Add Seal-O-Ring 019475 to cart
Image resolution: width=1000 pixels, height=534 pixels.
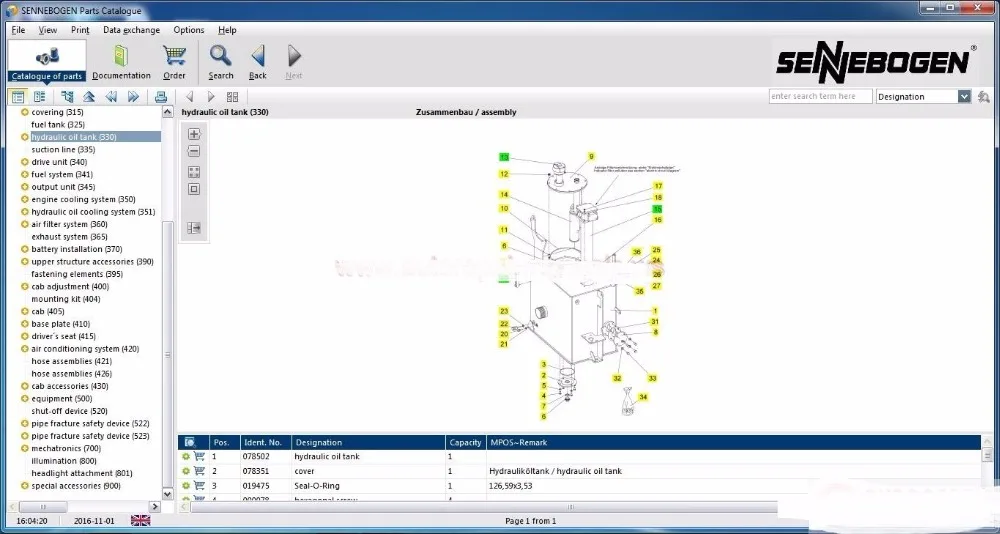(199, 486)
